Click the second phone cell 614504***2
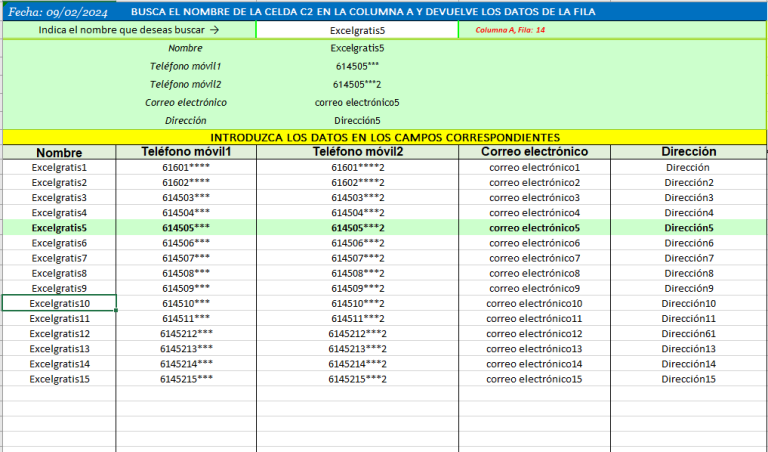 (x=358, y=213)
